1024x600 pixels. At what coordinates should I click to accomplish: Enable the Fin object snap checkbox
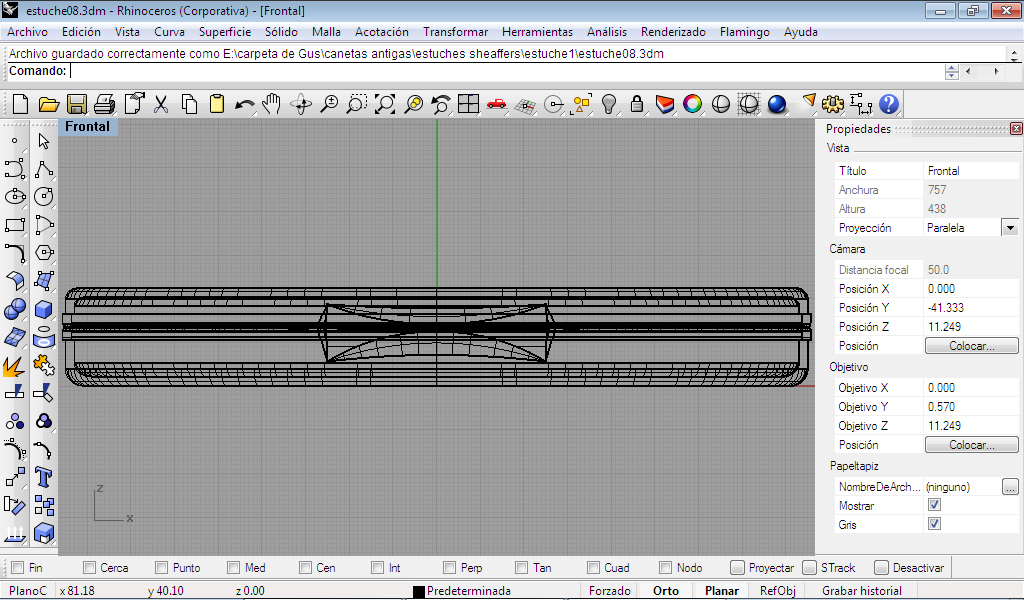pos(17,568)
